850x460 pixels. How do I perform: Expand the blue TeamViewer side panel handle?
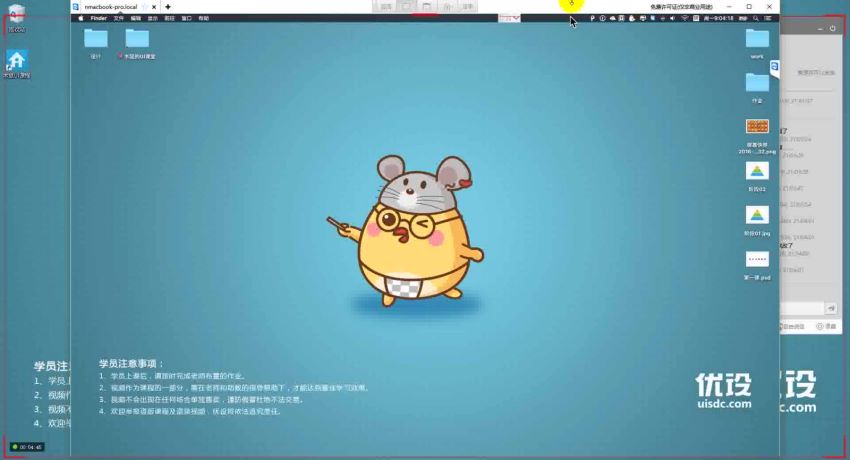tap(775, 67)
